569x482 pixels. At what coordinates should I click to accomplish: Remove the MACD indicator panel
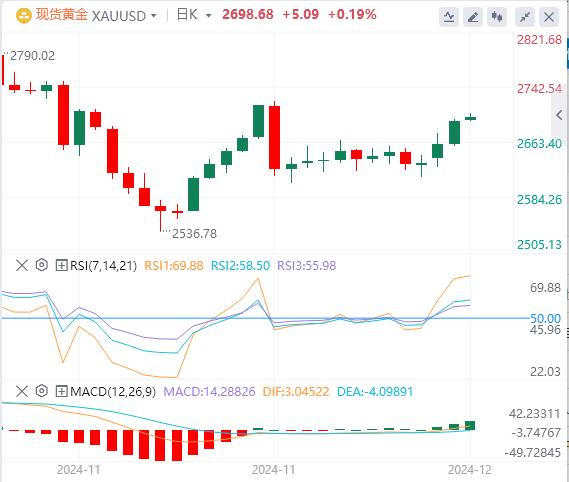[22, 392]
